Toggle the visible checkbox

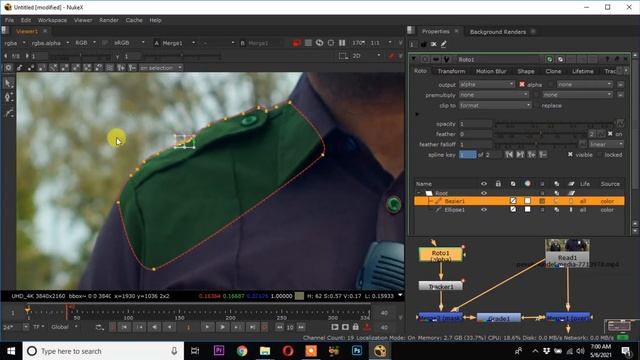(570, 155)
